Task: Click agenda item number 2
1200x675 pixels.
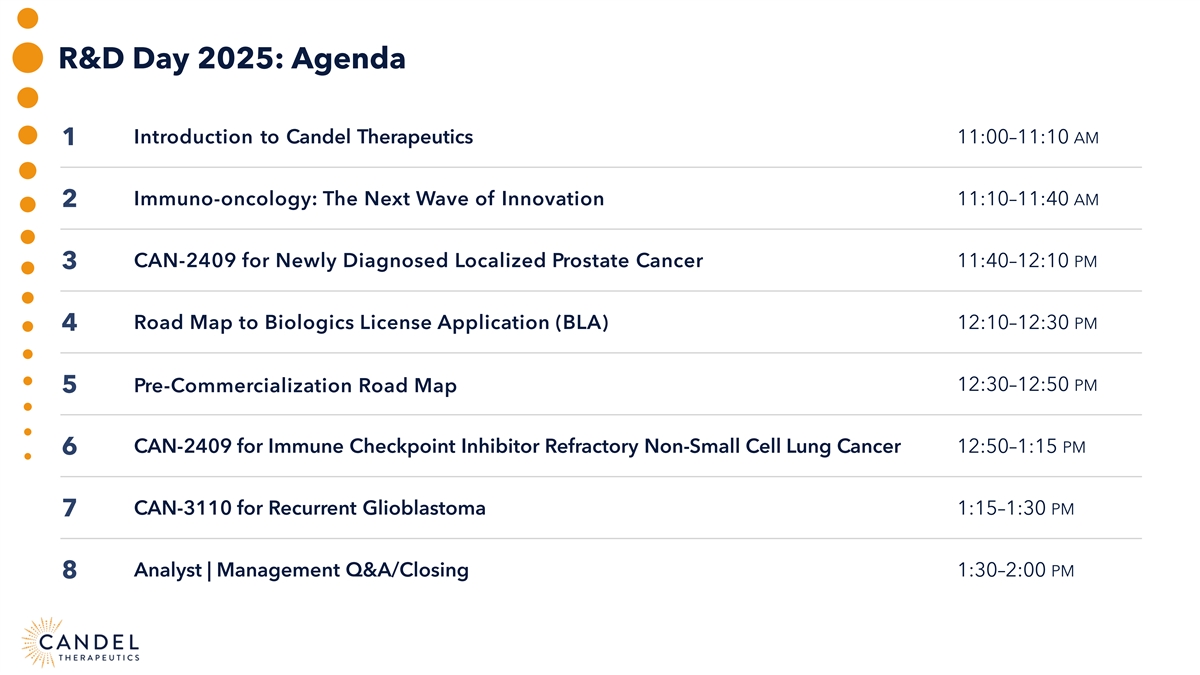Action: (69, 199)
